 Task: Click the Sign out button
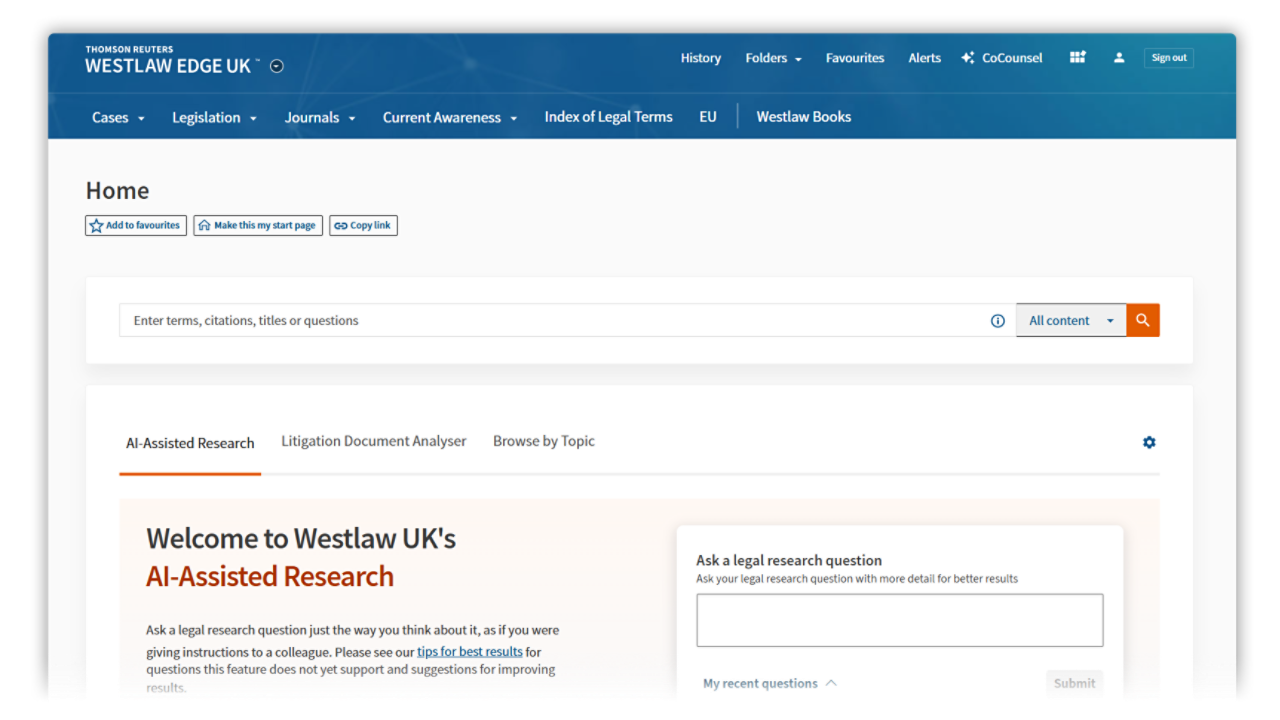[1168, 58]
